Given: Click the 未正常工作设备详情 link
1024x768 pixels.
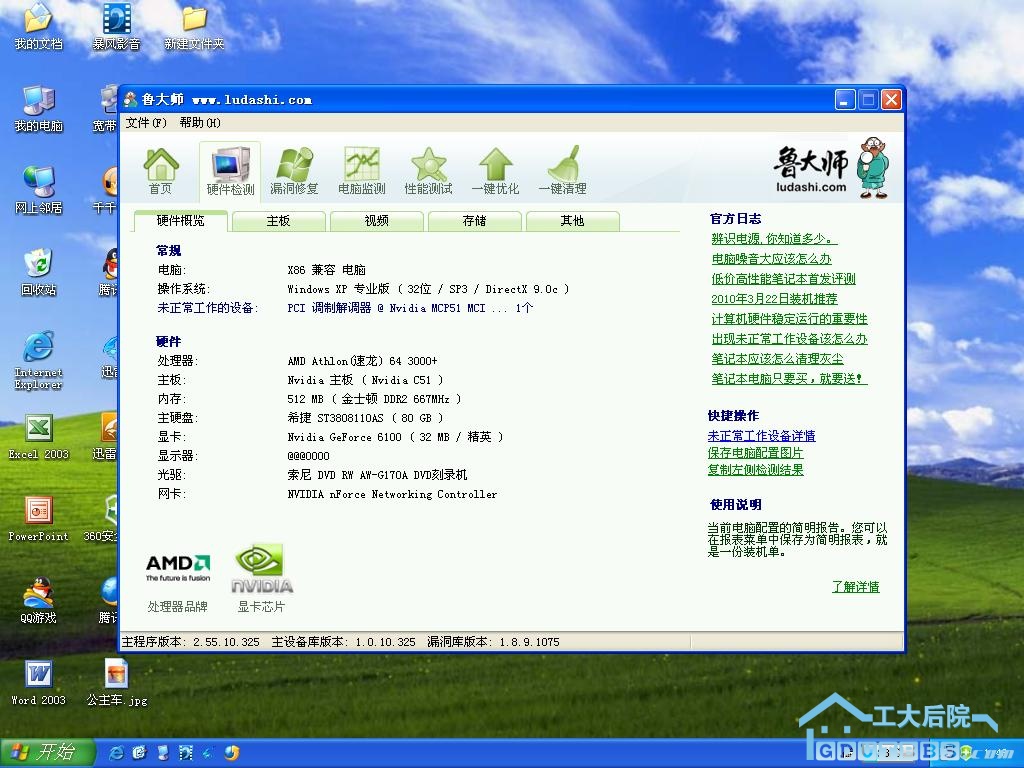Looking at the screenshot, I should click(x=761, y=436).
